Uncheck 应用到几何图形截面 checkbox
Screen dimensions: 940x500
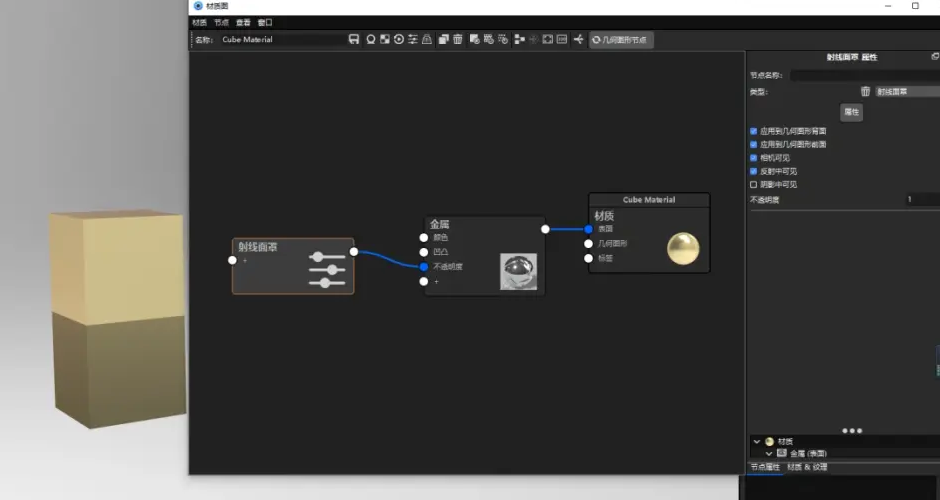click(754, 144)
